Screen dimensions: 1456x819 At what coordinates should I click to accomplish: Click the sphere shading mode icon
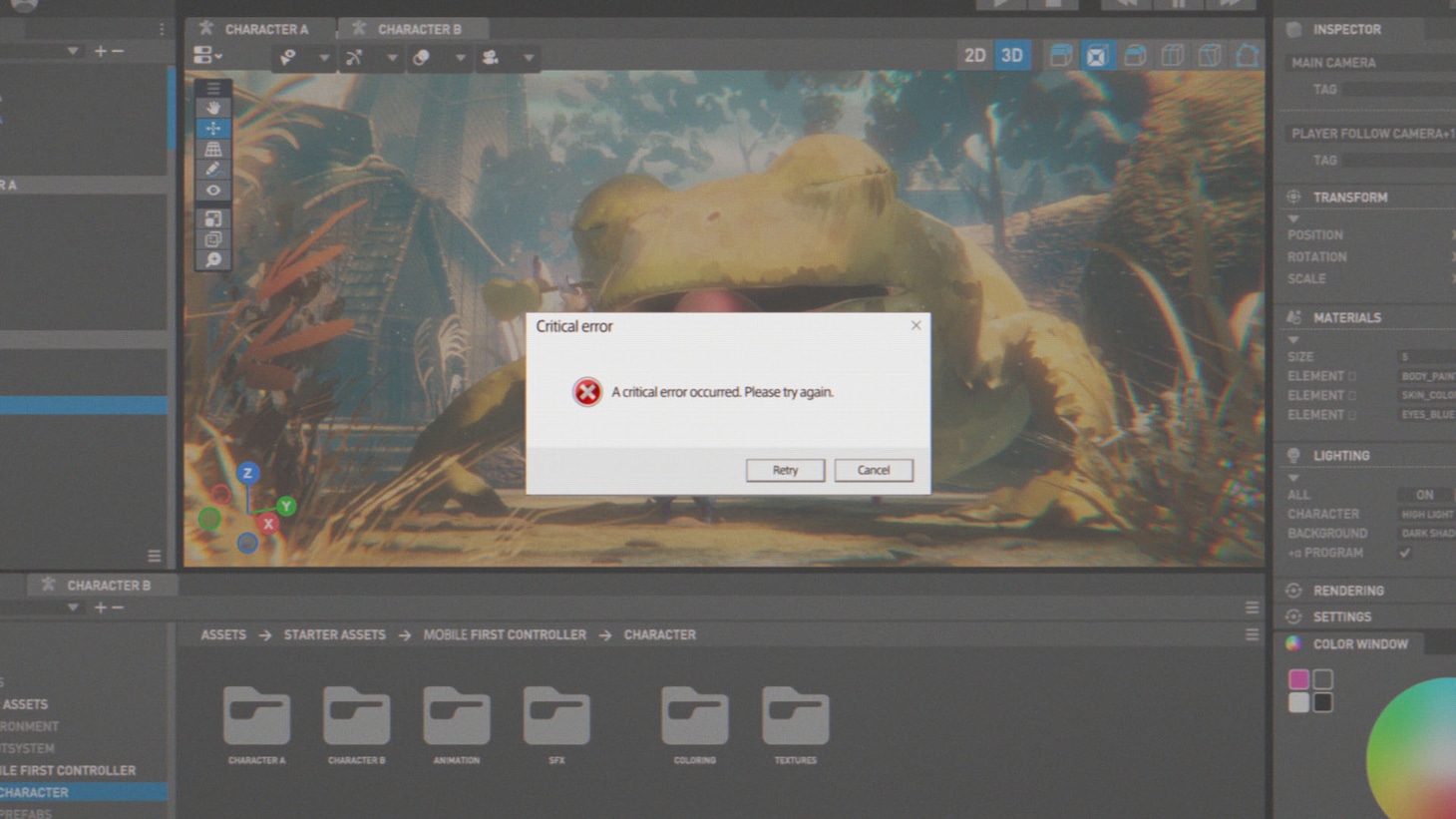tap(422, 57)
